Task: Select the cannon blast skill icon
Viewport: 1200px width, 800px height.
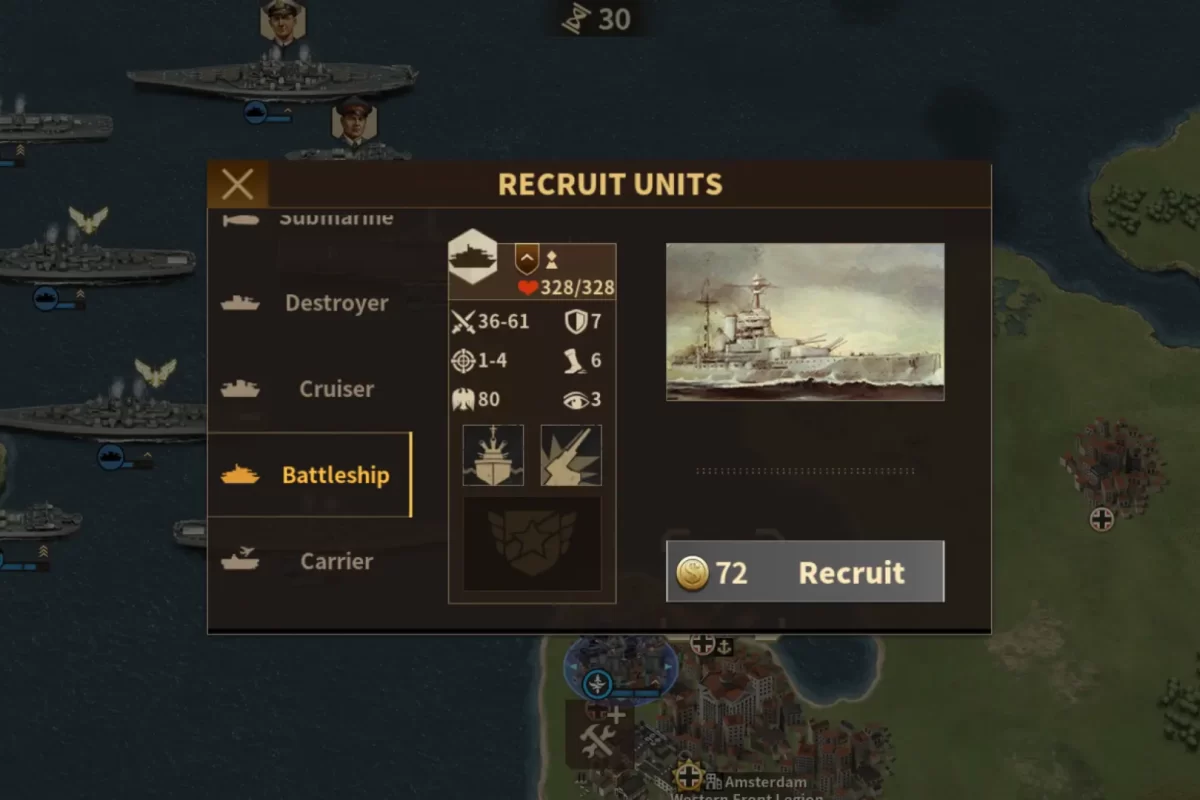Action: point(571,455)
